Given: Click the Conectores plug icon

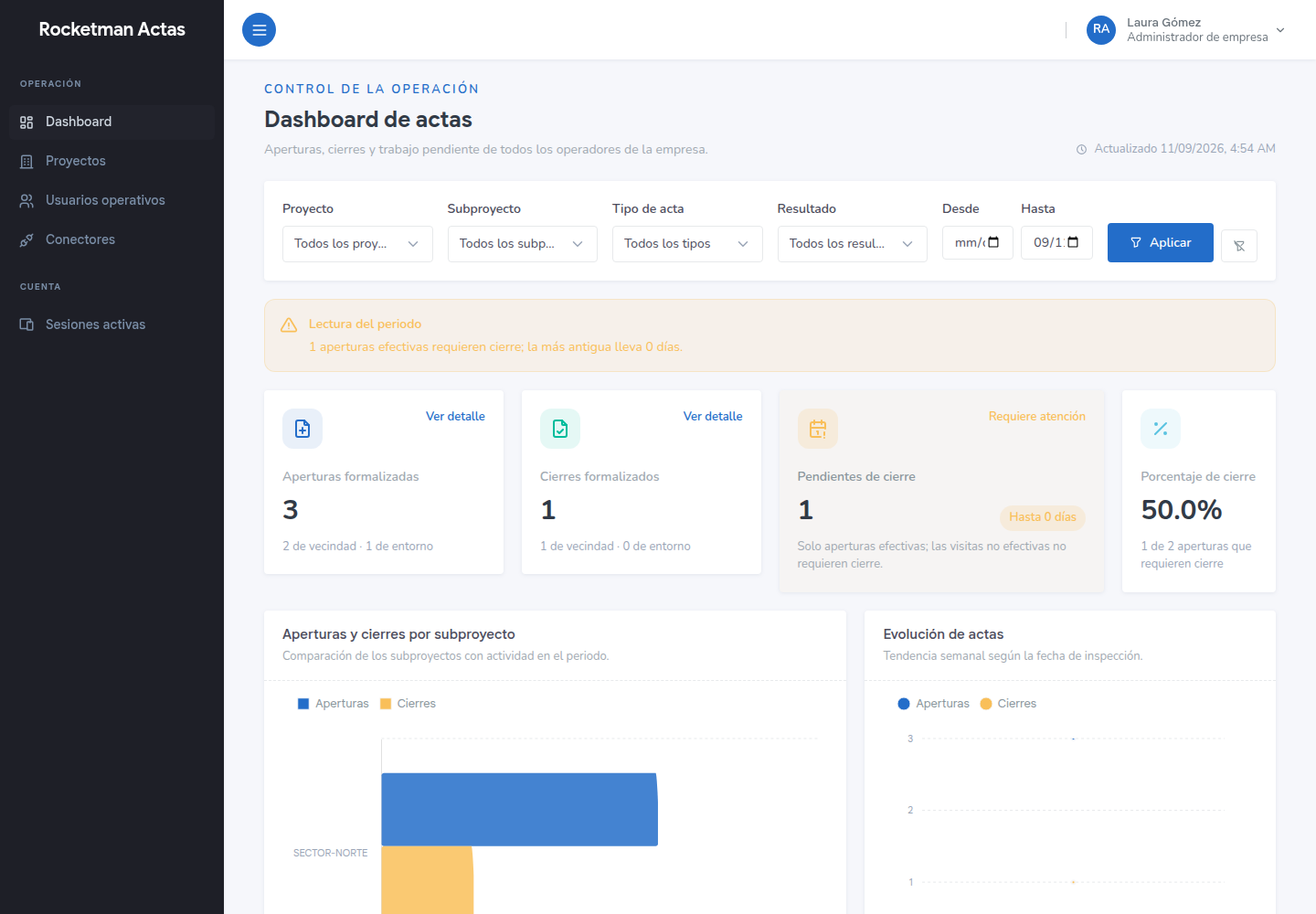Looking at the screenshot, I should click(x=27, y=240).
